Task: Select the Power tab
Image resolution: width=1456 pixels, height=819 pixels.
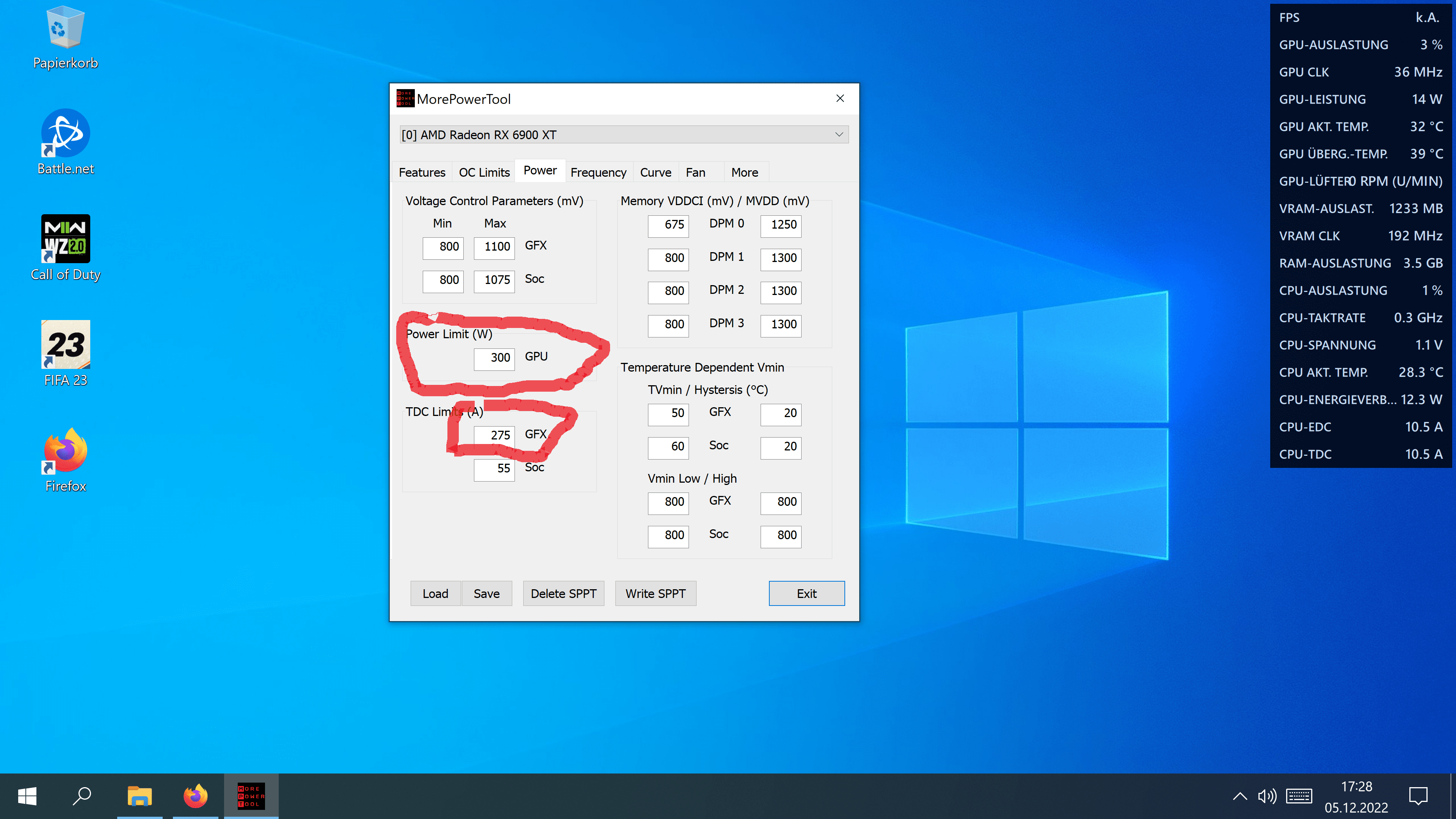Action: 540,171
